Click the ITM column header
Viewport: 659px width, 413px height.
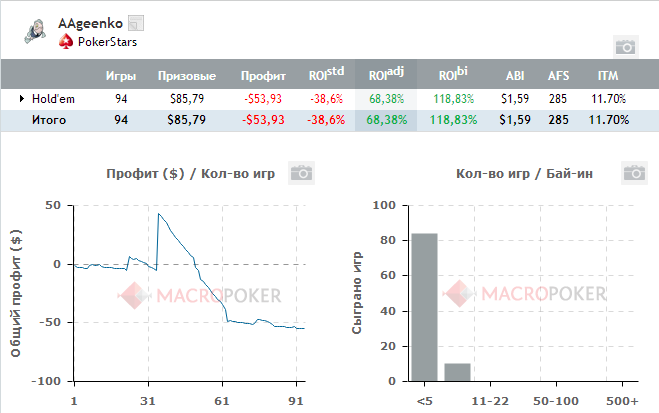[x=608, y=75]
